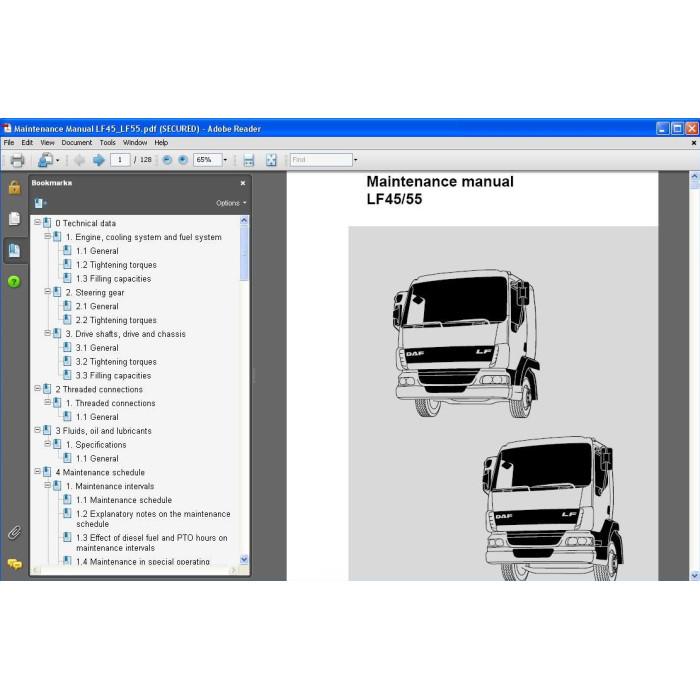This screenshot has height=700, width=700.
Task: Click the Adobe PDF title bar icon
Action: 7,129
